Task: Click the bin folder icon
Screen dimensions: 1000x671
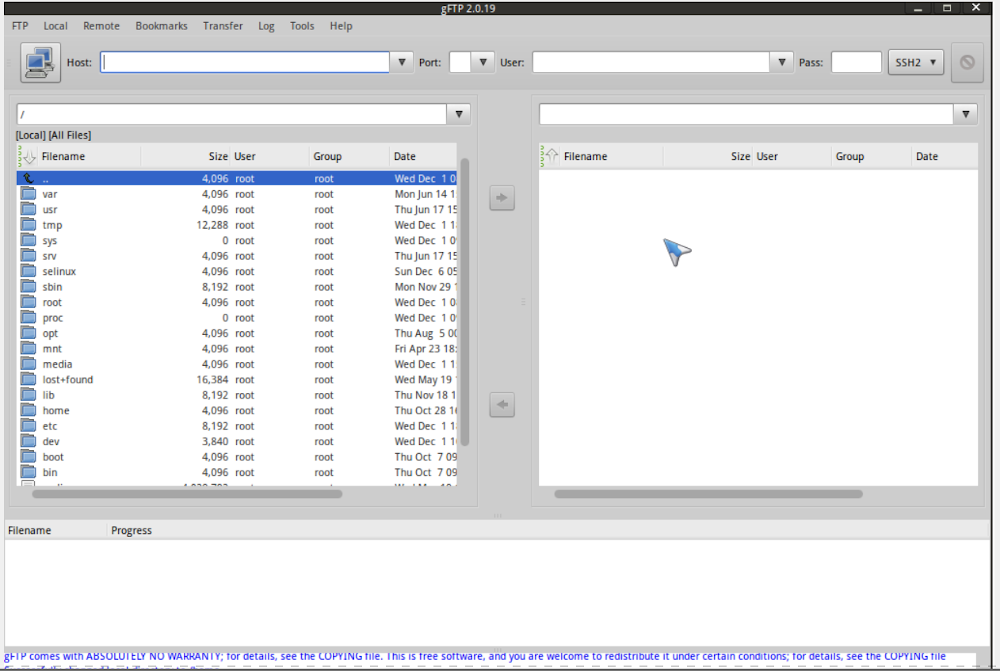Action: click(x=28, y=472)
